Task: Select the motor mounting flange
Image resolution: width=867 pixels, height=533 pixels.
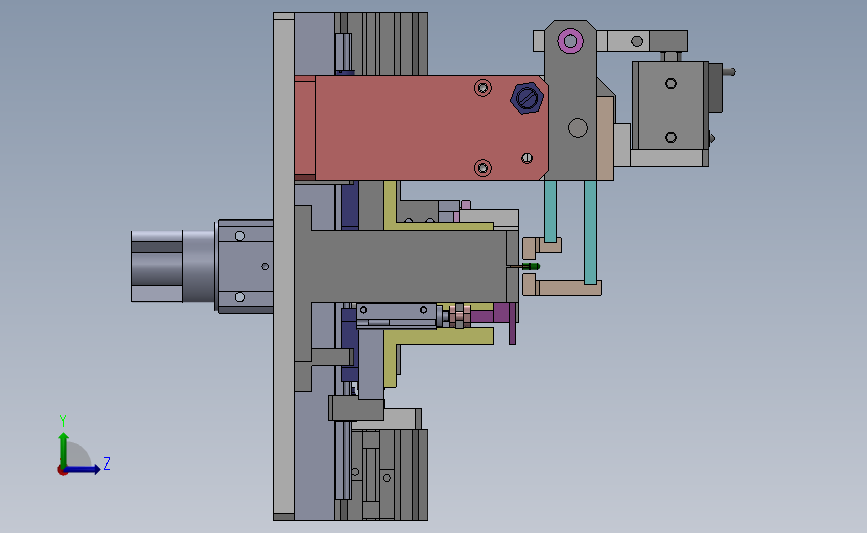Action: click(x=244, y=266)
